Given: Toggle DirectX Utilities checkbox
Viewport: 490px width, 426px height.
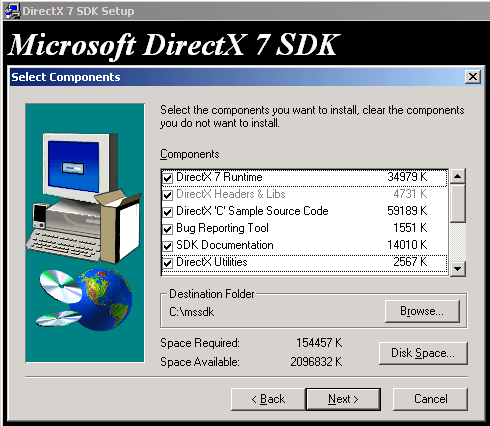Looking at the screenshot, I should (168, 263).
